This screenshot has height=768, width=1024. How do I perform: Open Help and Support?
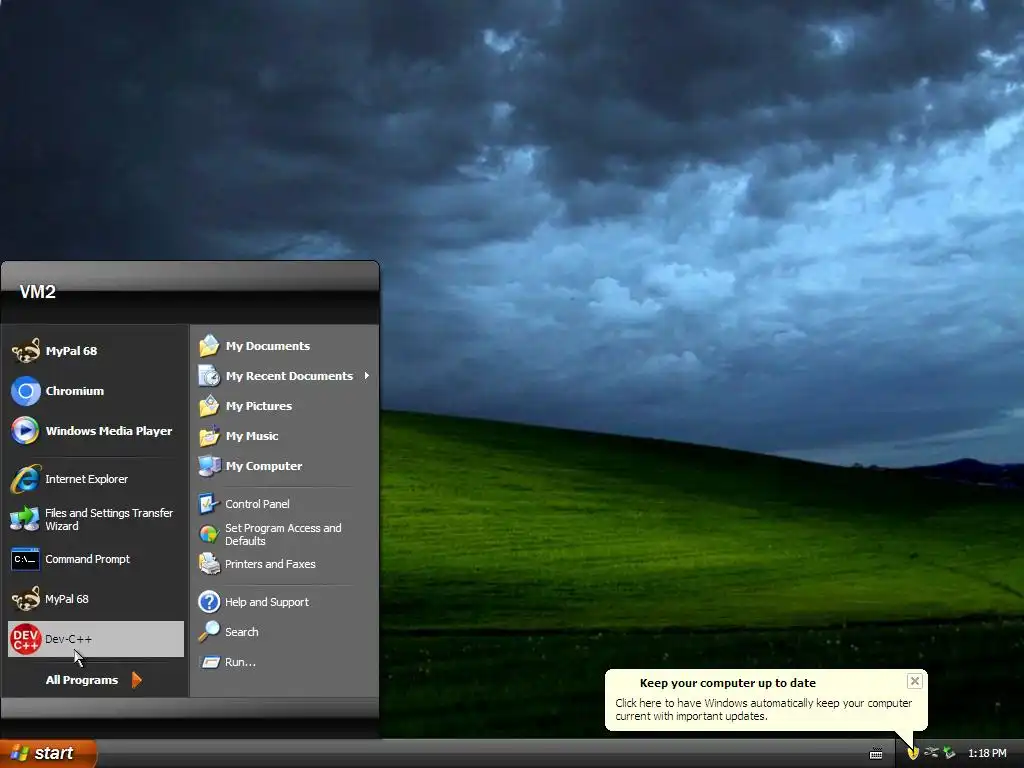(x=284, y=602)
